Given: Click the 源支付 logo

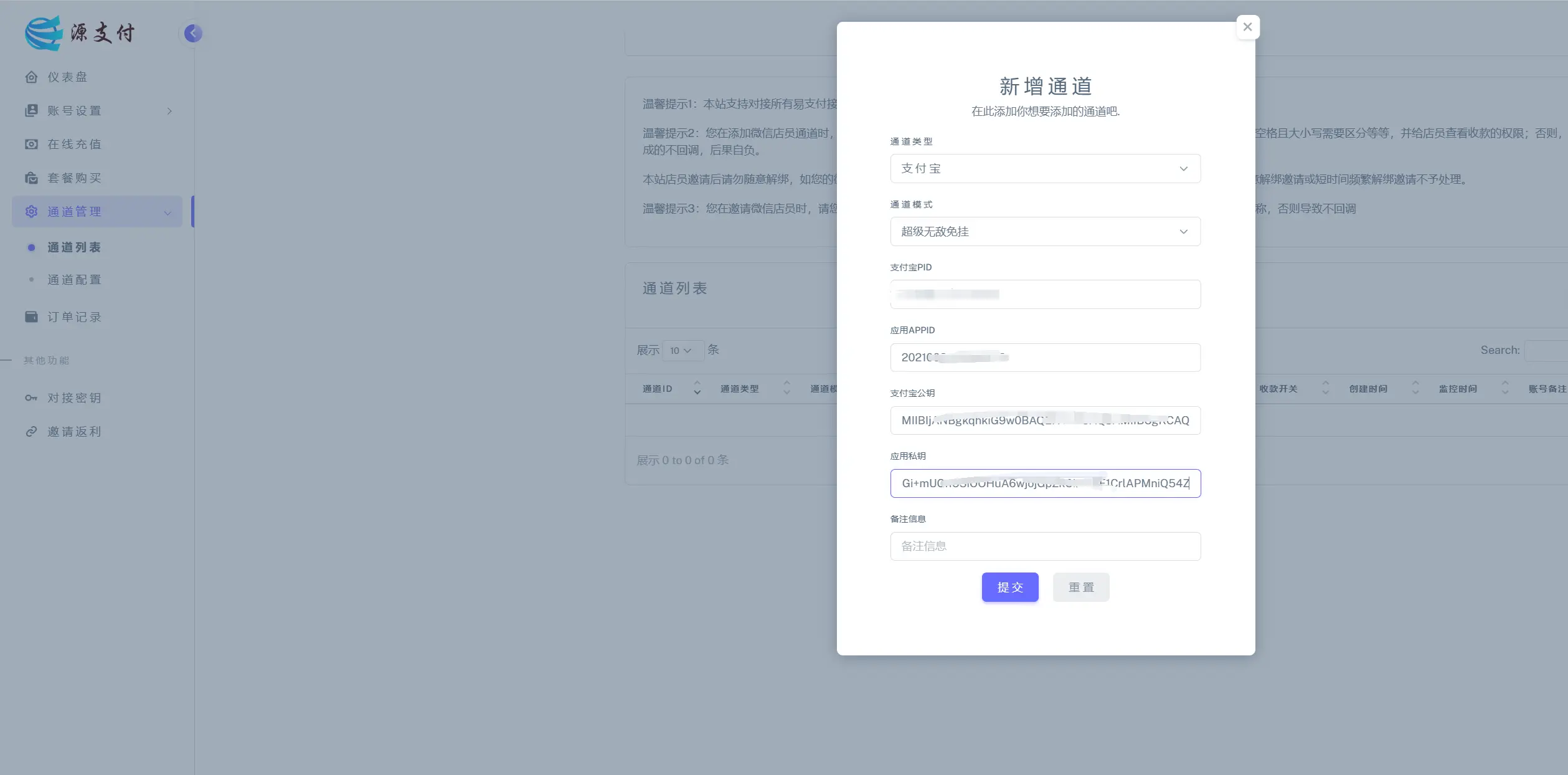Looking at the screenshot, I should (x=80, y=33).
